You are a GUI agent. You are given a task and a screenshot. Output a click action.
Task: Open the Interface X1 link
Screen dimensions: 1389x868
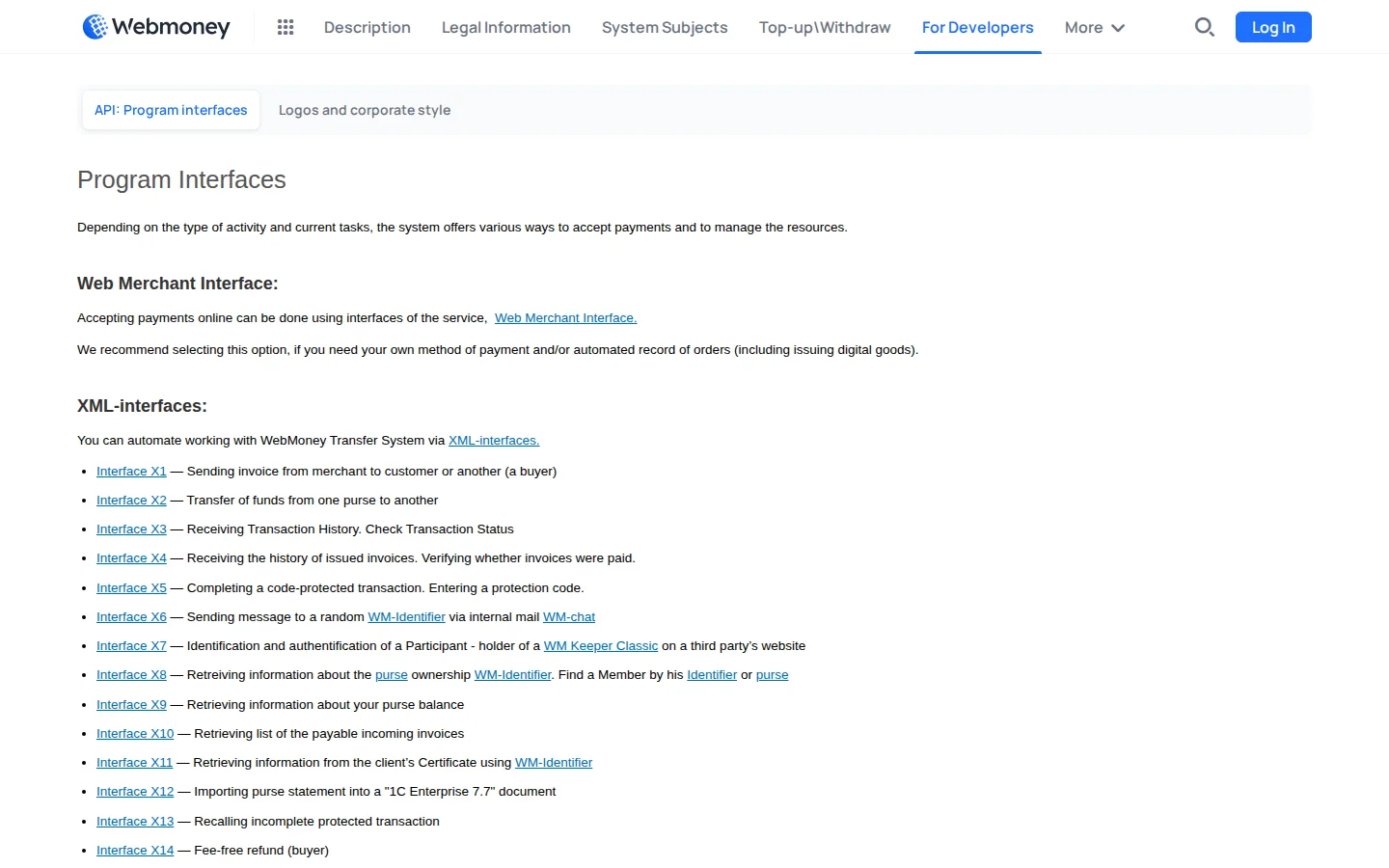tap(131, 472)
